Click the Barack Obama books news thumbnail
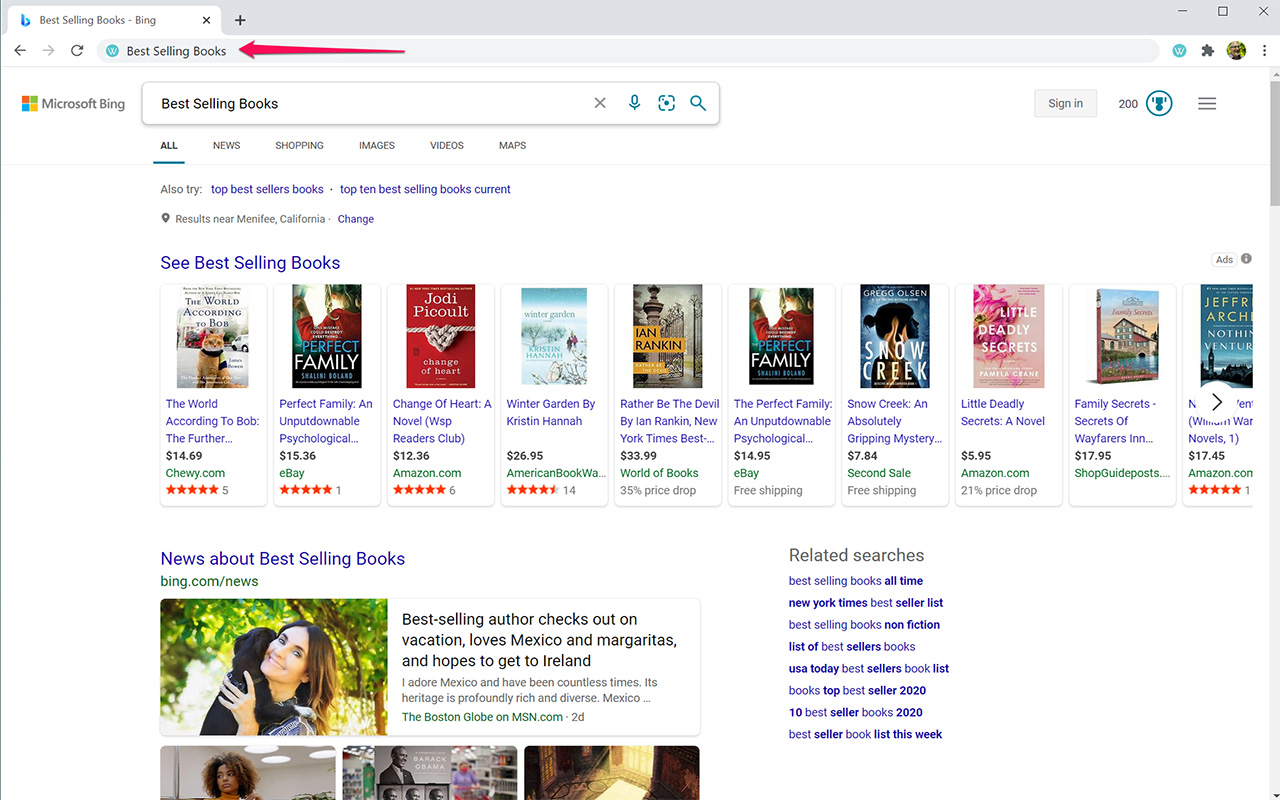Screen dimensions: 1280x800 pos(430,773)
